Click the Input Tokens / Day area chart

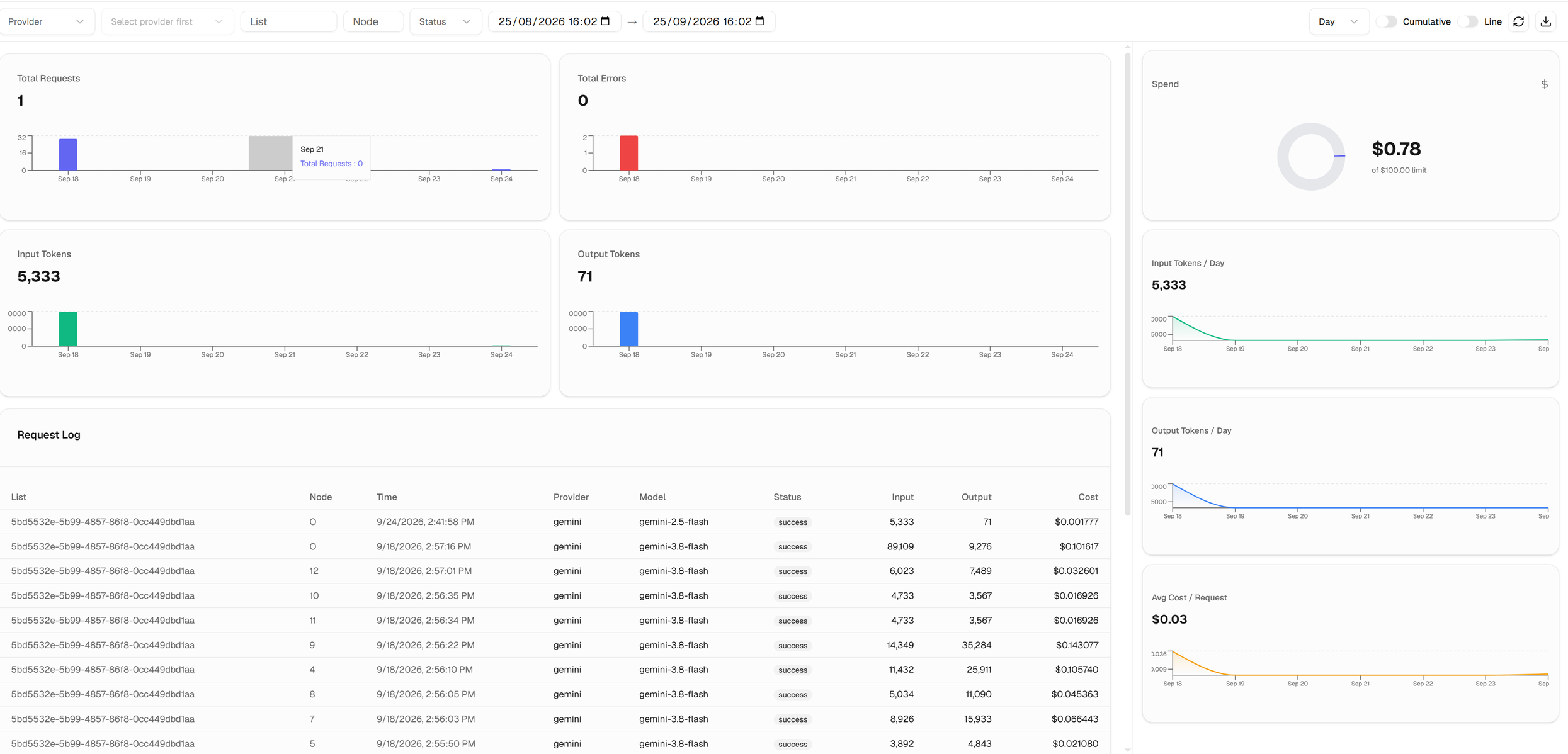[x=1359, y=328]
